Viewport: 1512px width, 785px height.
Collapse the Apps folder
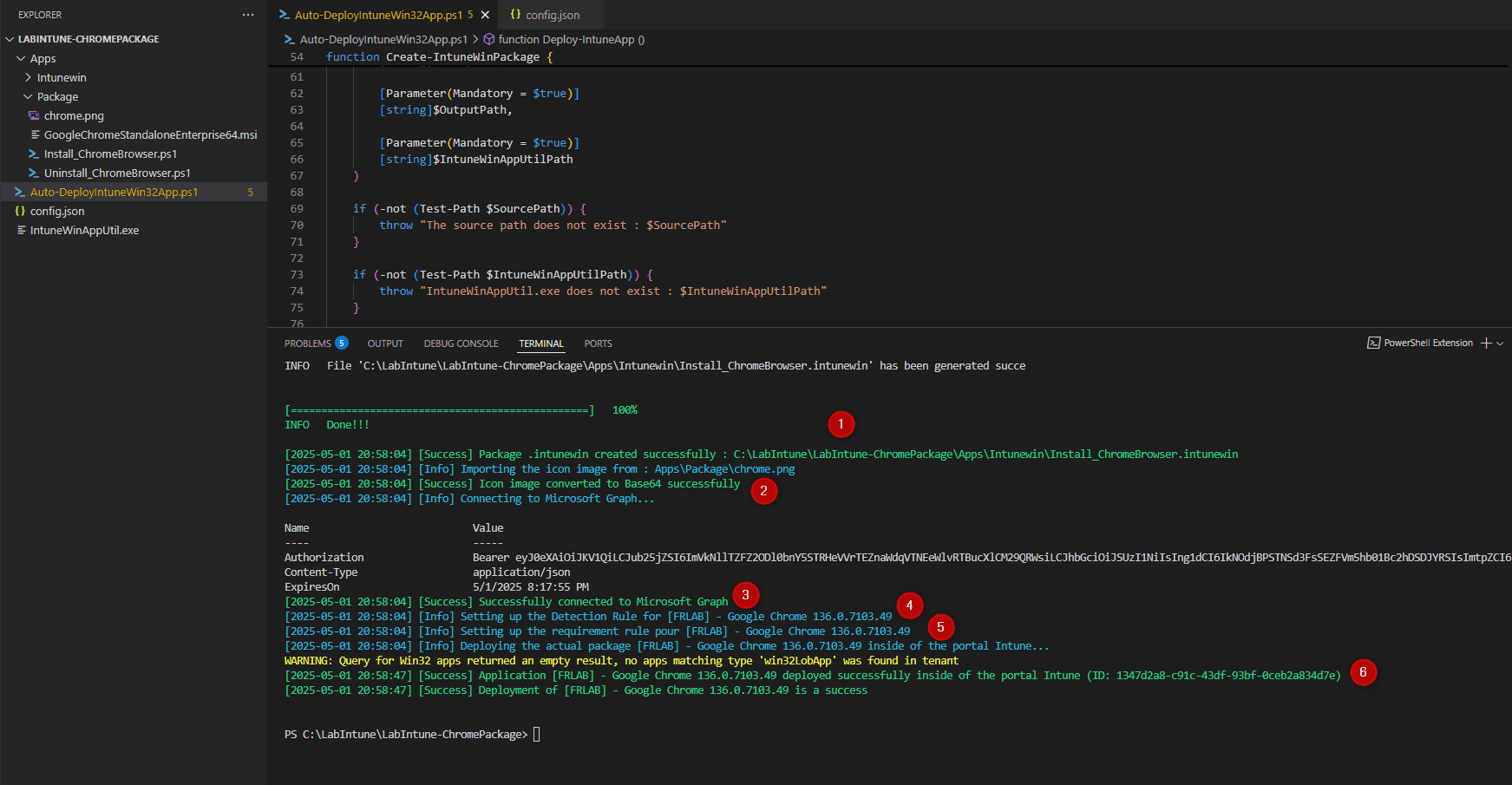tap(22, 58)
